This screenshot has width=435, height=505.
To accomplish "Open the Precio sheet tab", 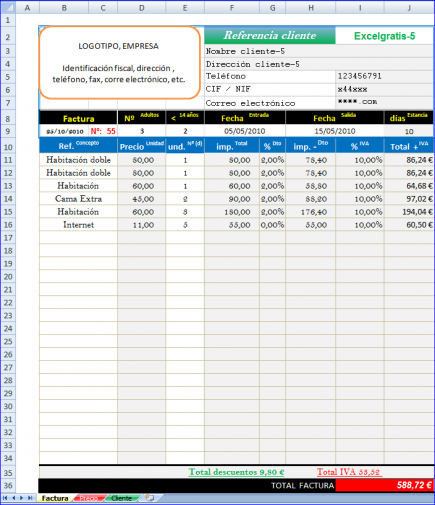I will 88,498.
